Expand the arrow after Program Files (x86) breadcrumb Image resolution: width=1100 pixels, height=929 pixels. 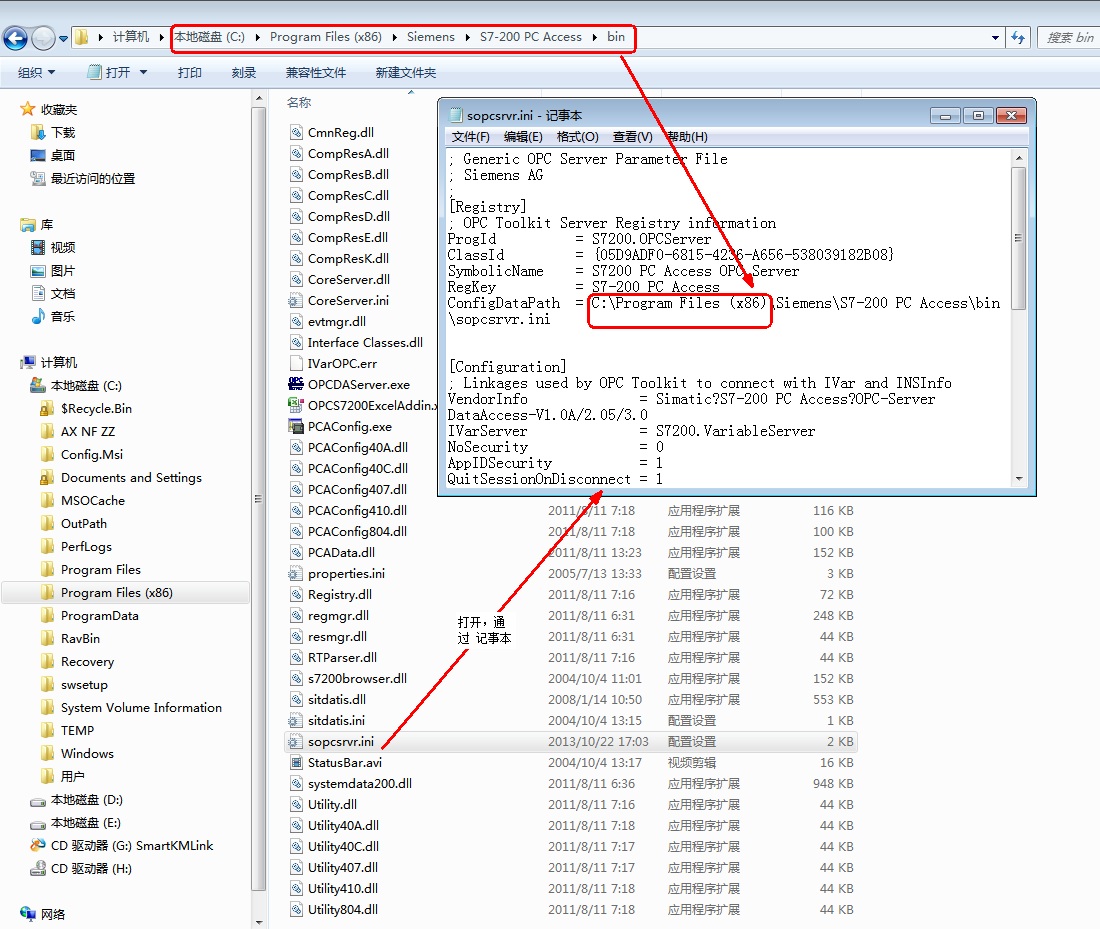(394, 37)
